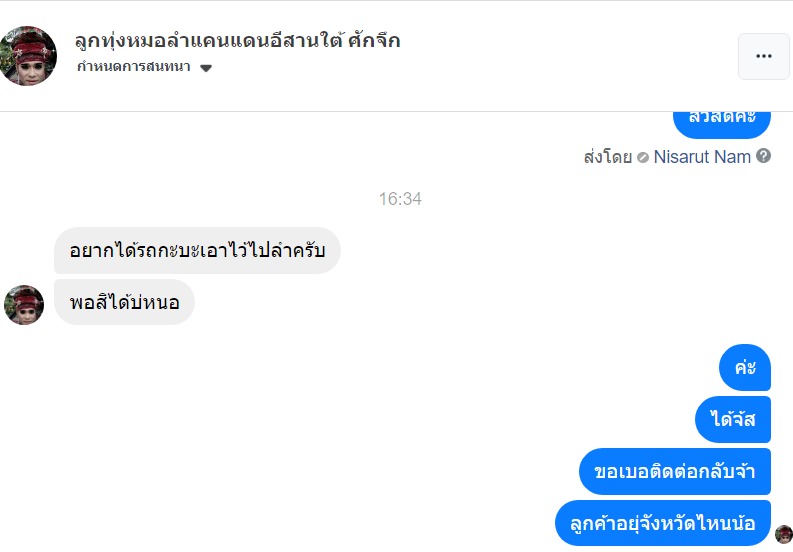Image resolution: width=793 pixels, height=552 pixels.
Task: Open the large profile picture in header
Action: (x=29, y=56)
